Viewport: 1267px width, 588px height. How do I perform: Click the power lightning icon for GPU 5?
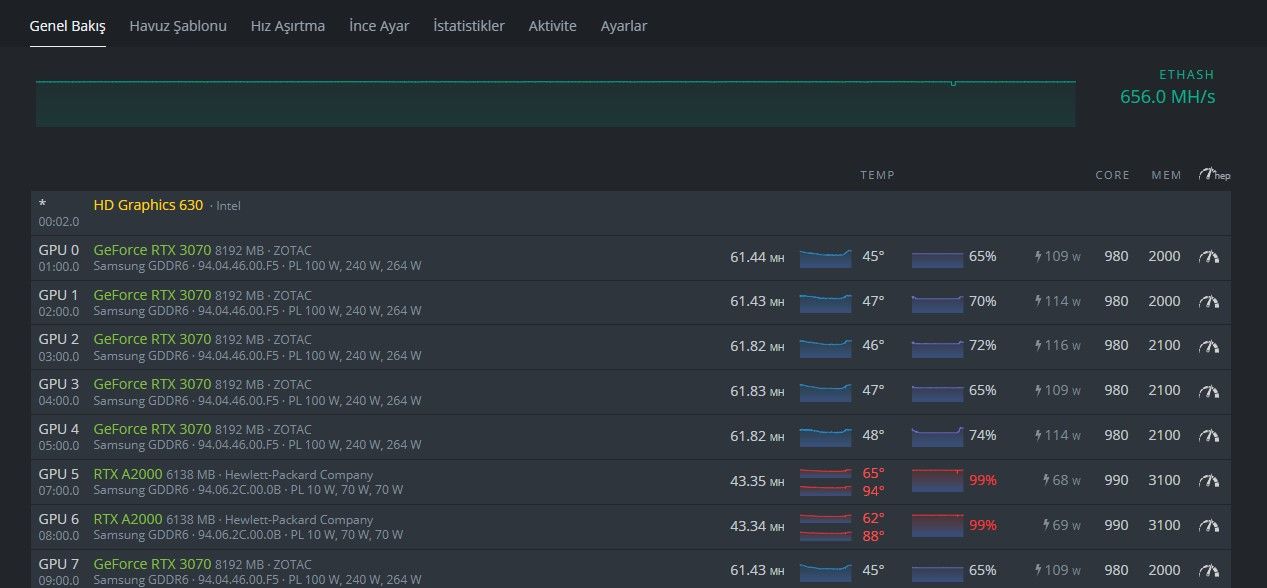click(x=1048, y=481)
